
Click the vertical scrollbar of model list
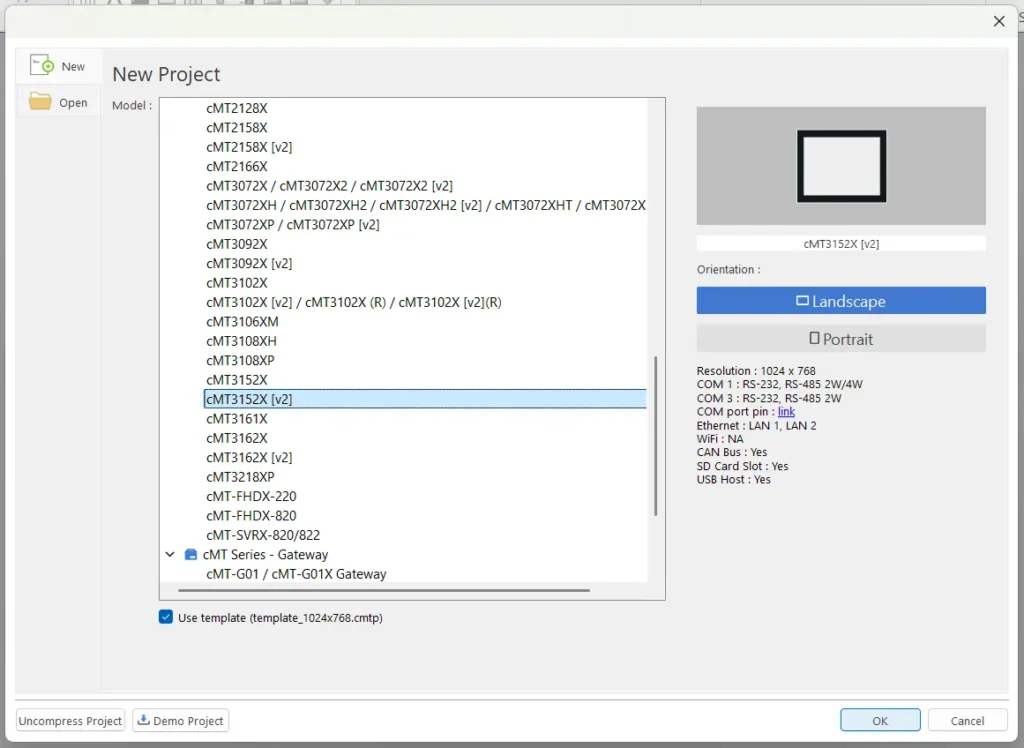pyautogui.click(x=656, y=435)
